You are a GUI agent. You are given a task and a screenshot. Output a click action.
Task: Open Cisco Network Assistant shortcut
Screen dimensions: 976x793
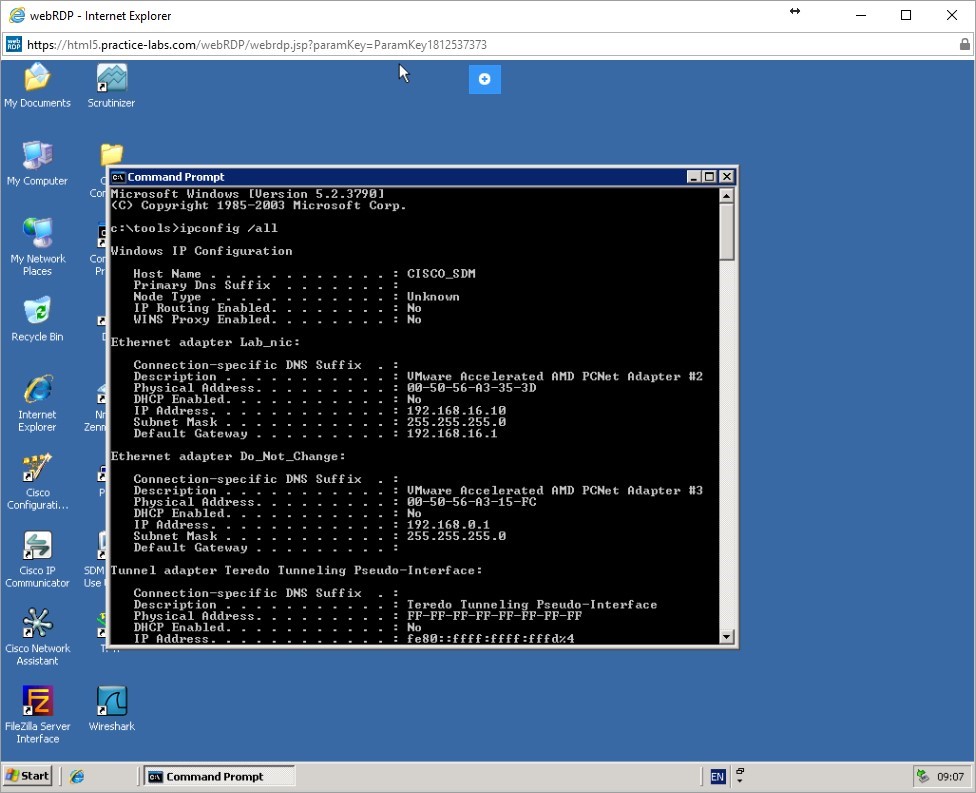[x=37, y=637]
